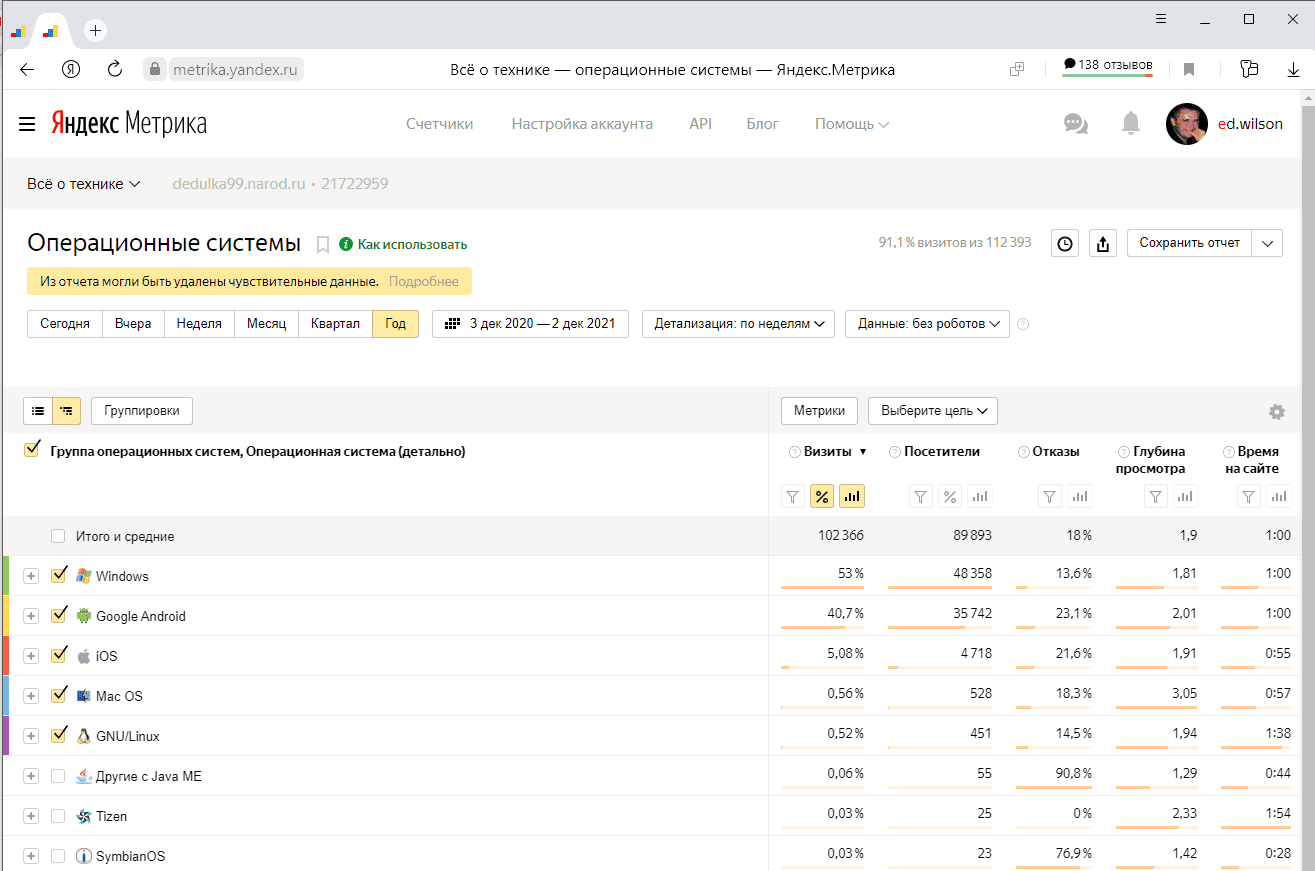Uncheck the Windows row checkbox
Image resolution: width=1315 pixels, height=871 pixels.
coord(59,575)
